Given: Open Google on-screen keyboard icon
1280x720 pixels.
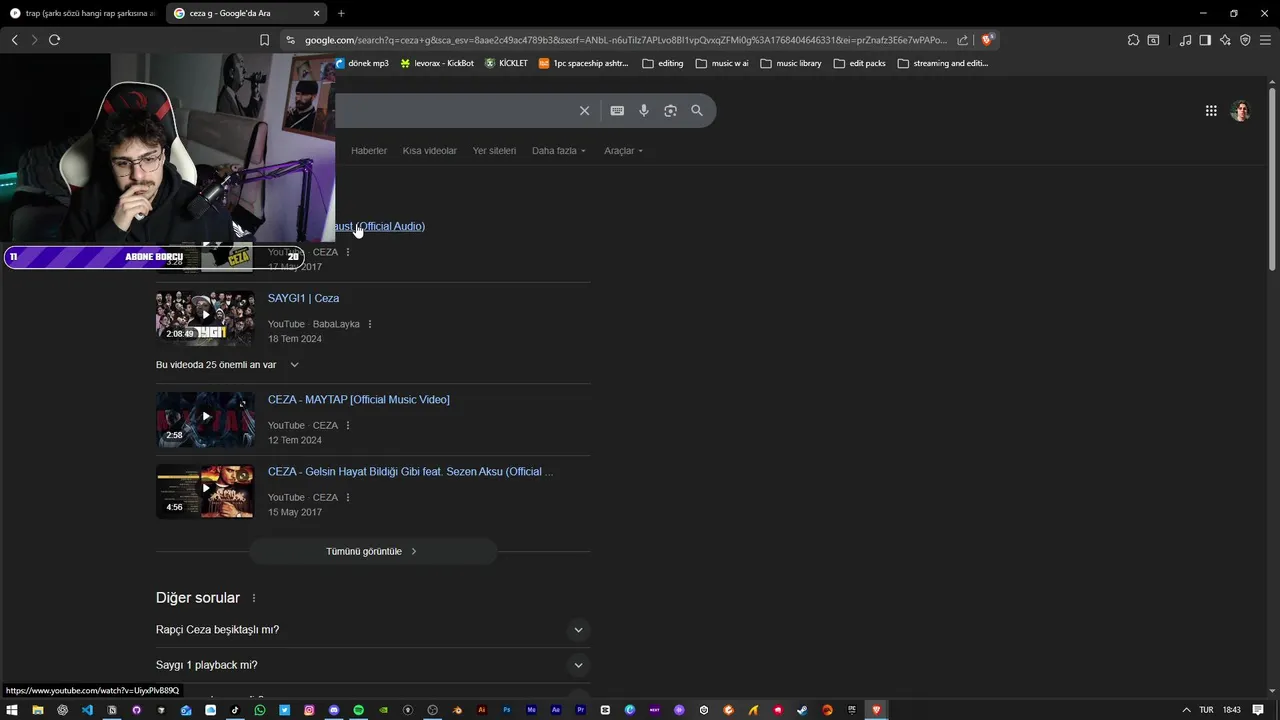Looking at the screenshot, I should 617,111.
